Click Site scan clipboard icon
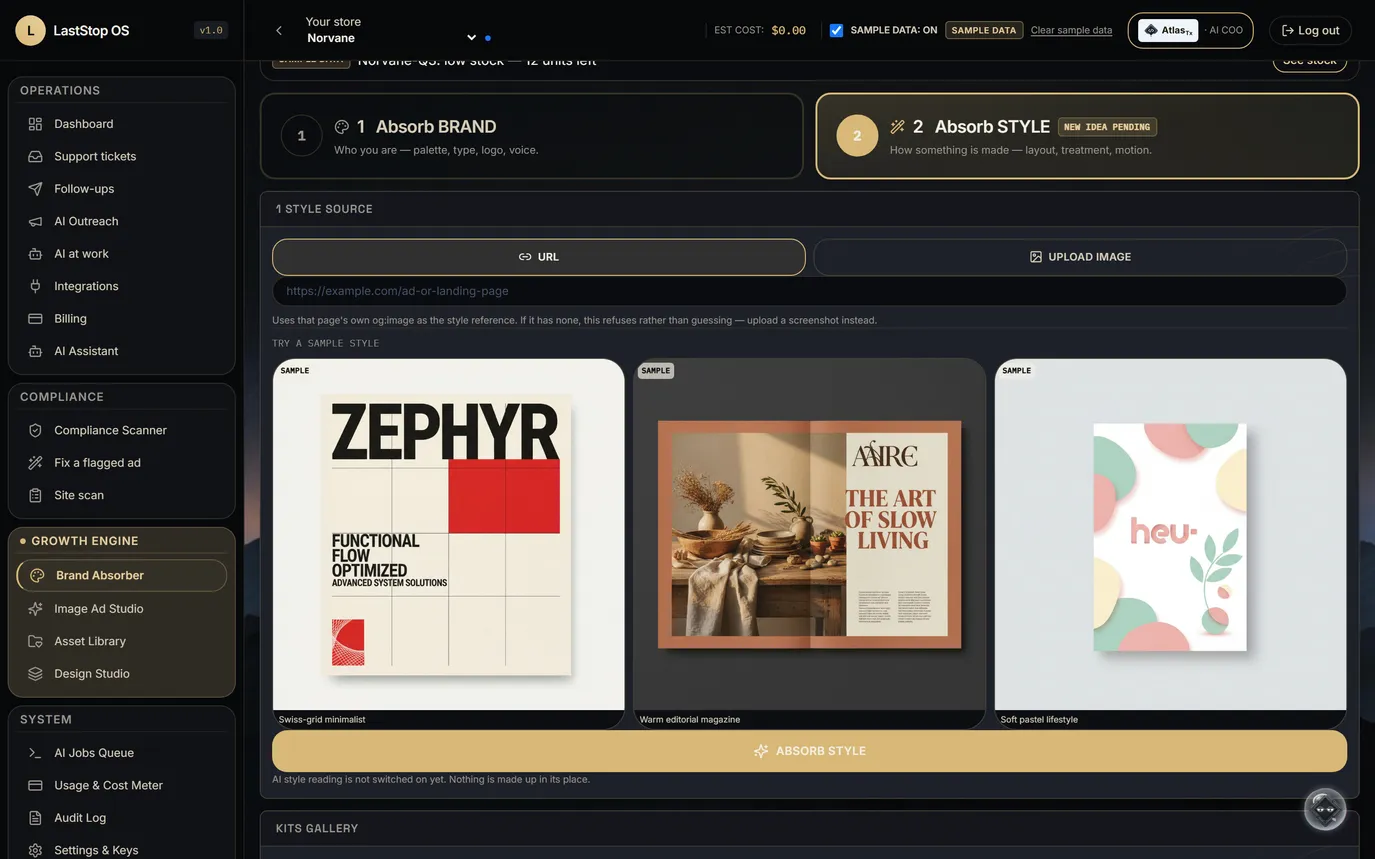 coord(35,495)
